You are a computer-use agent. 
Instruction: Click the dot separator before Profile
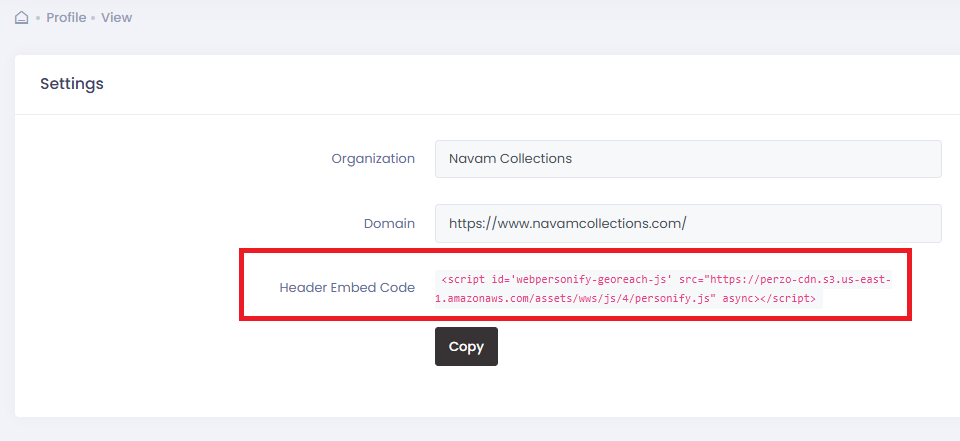click(37, 18)
